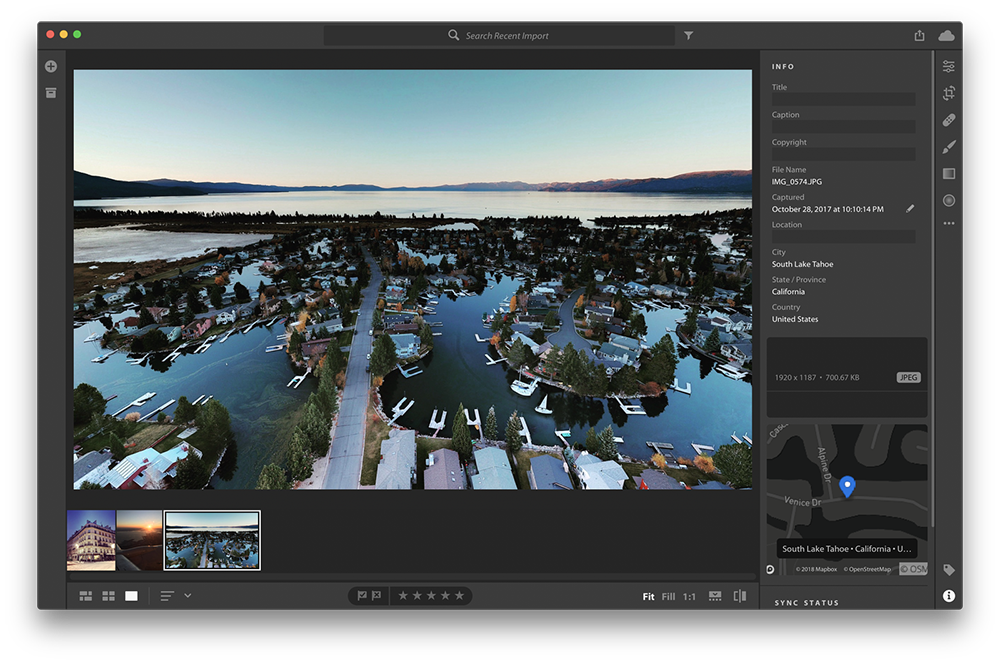
Task: Click the blue map location pin
Action: [847, 486]
